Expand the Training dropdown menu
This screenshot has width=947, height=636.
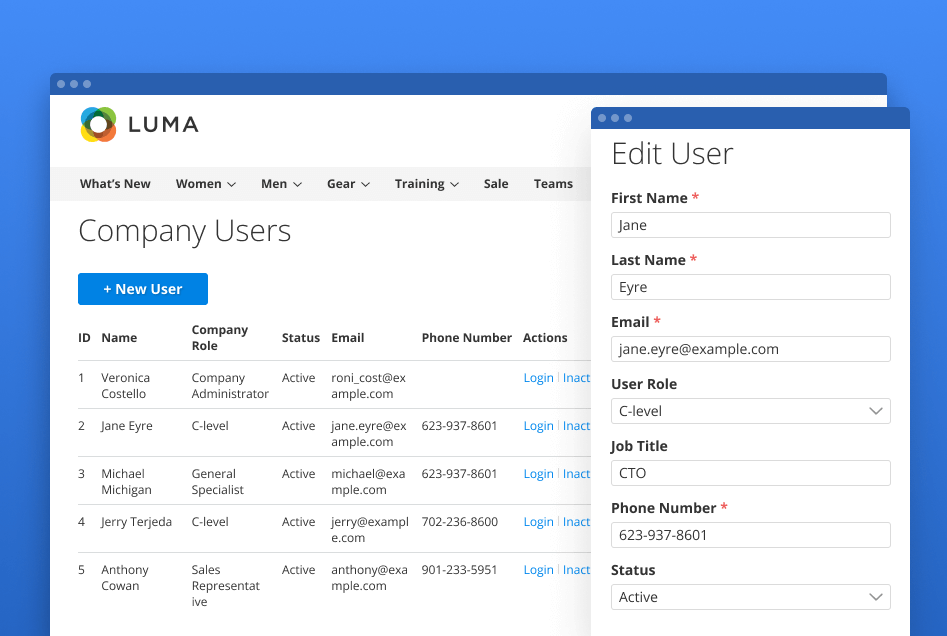coord(427,184)
